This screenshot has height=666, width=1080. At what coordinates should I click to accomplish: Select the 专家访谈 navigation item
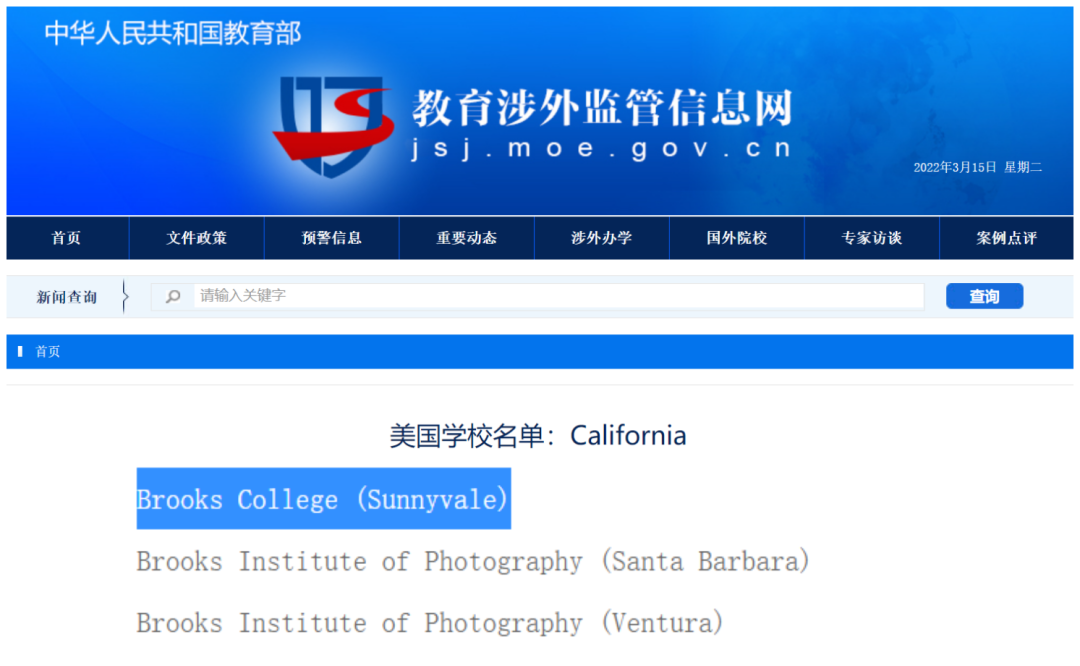click(871, 238)
